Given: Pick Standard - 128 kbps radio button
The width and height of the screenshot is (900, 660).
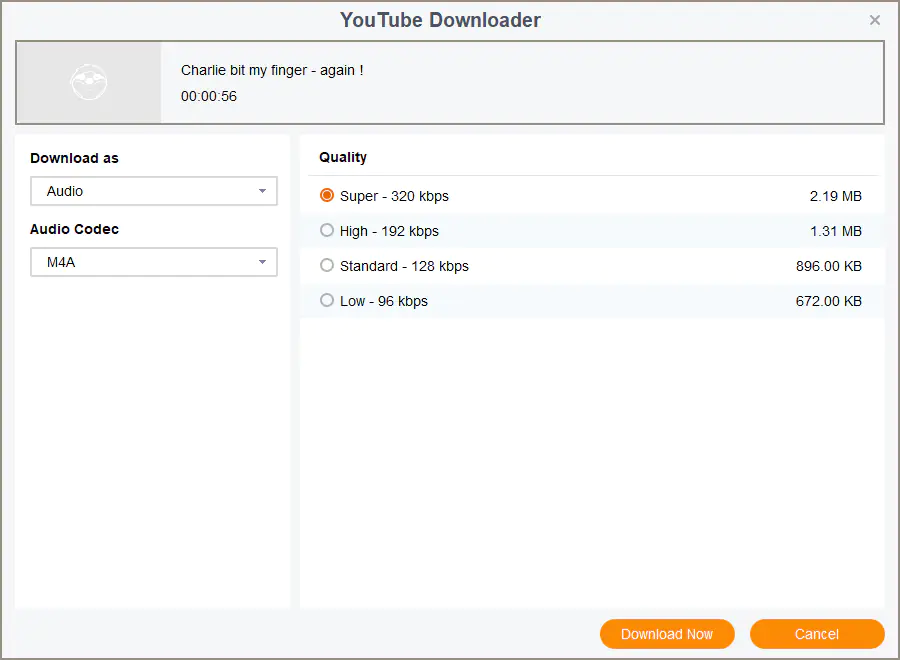Looking at the screenshot, I should (327, 266).
